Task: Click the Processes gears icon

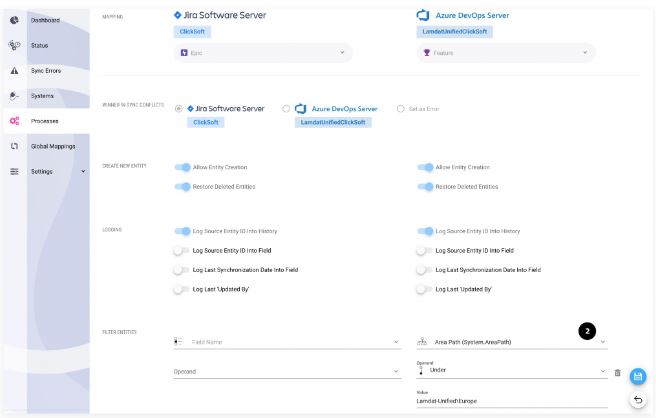Action: 14,121
